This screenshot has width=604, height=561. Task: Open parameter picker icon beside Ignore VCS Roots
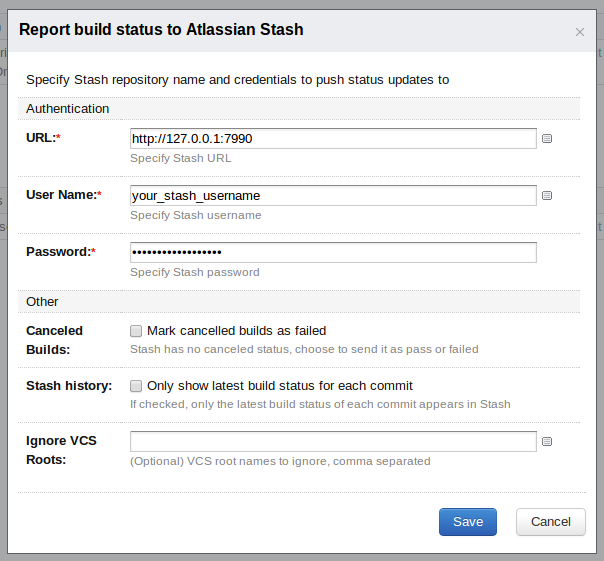point(547,441)
